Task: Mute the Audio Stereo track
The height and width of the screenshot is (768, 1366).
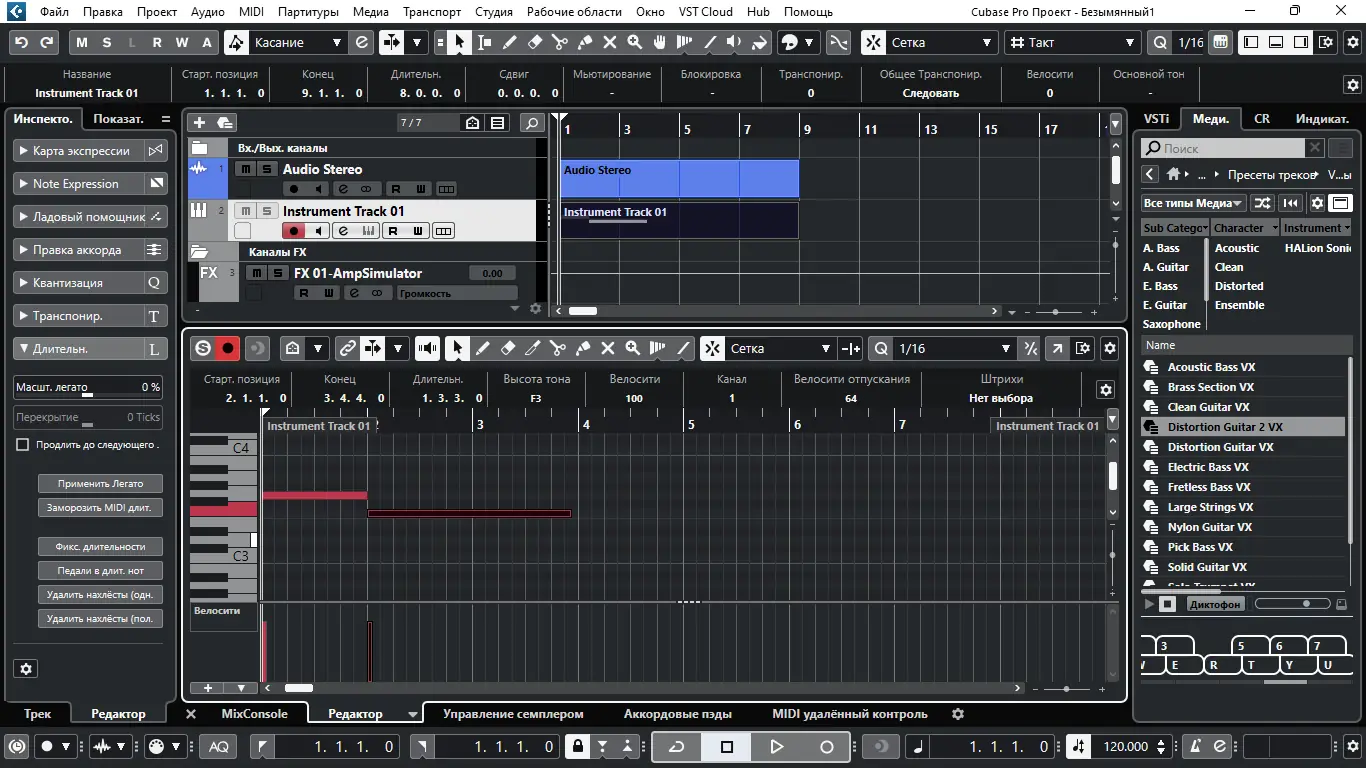Action: tap(245, 169)
